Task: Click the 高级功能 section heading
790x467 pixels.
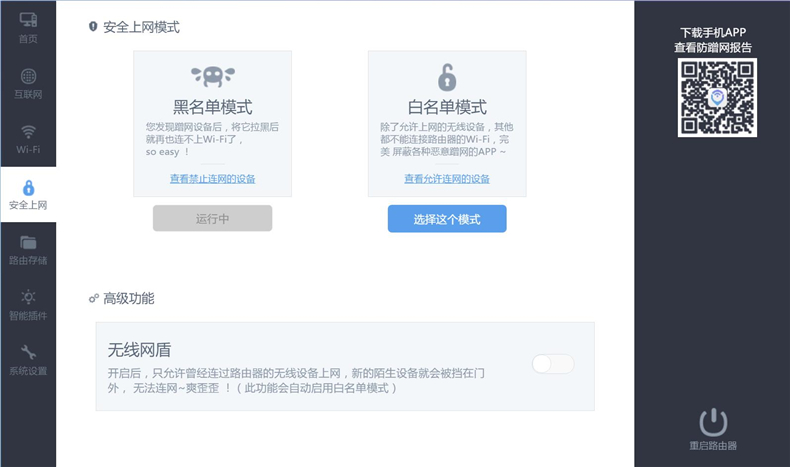Action: click(128, 298)
